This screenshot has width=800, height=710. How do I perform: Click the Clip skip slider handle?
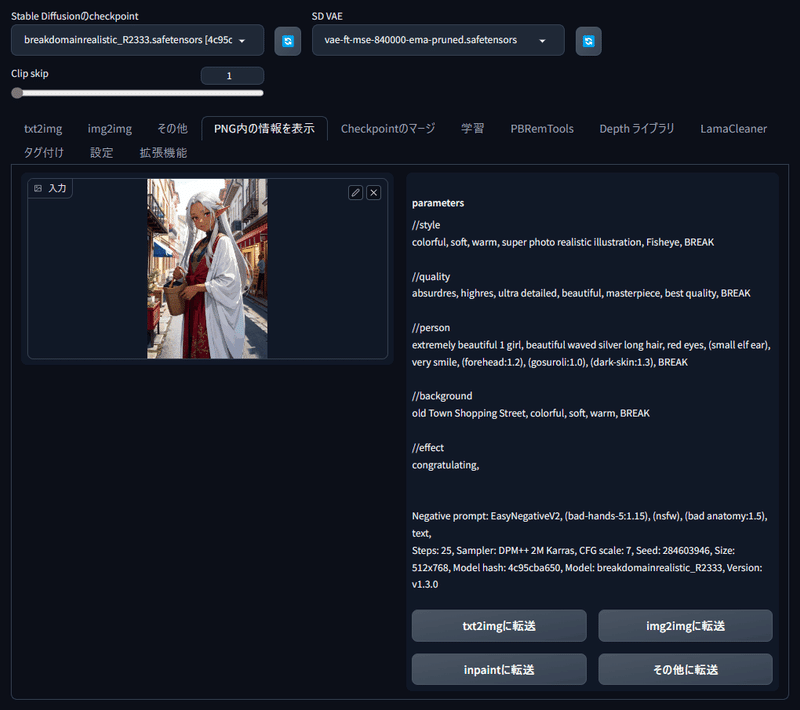pyautogui.click(x=17, y=93)
